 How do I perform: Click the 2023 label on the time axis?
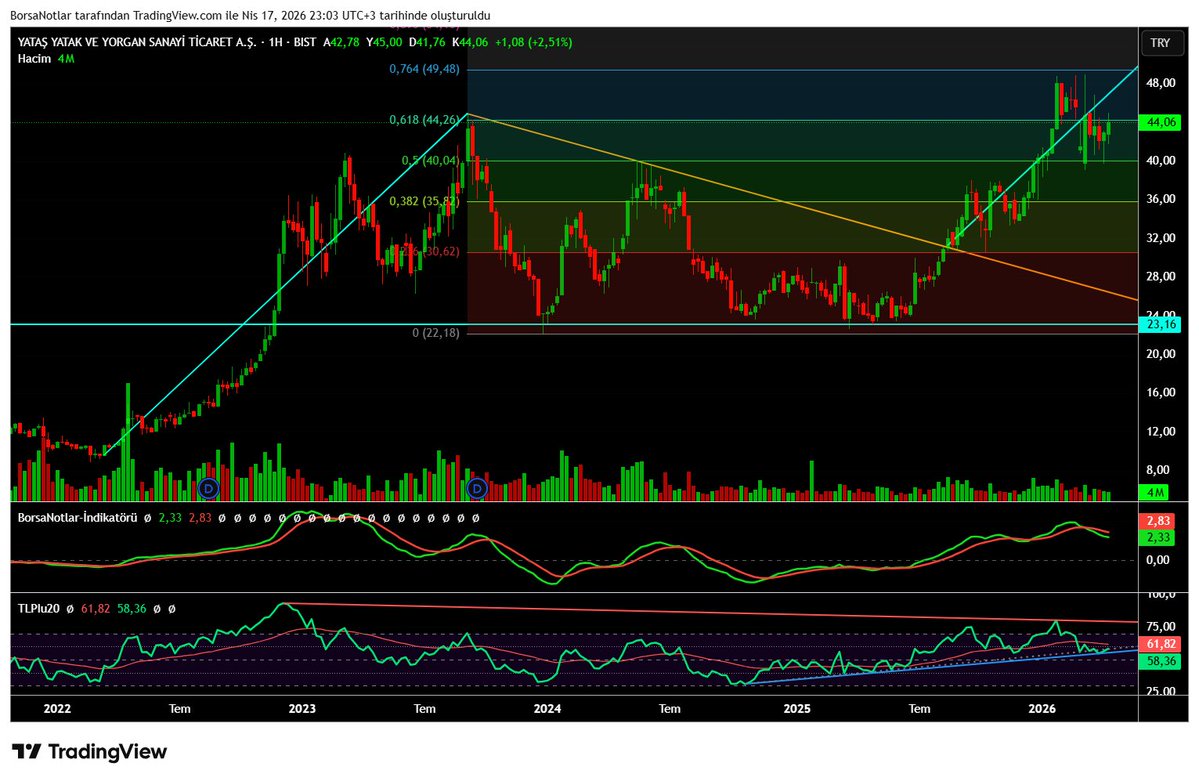(x=302, y=708)
